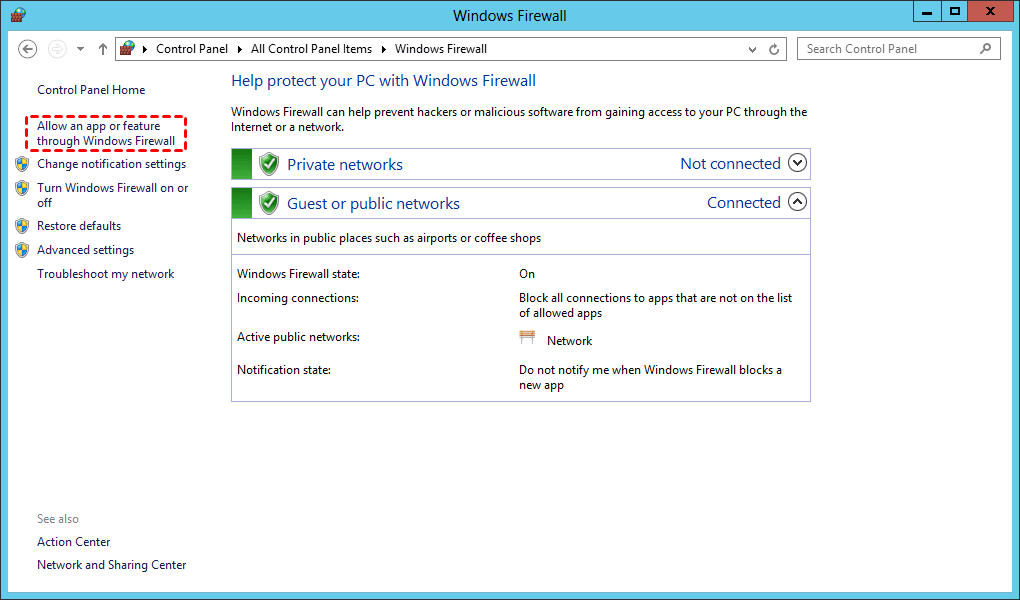The width and height of the screenshot is (1020, 600).
Task: Click the search magnifier icon
Action: (x=986, y=49)
